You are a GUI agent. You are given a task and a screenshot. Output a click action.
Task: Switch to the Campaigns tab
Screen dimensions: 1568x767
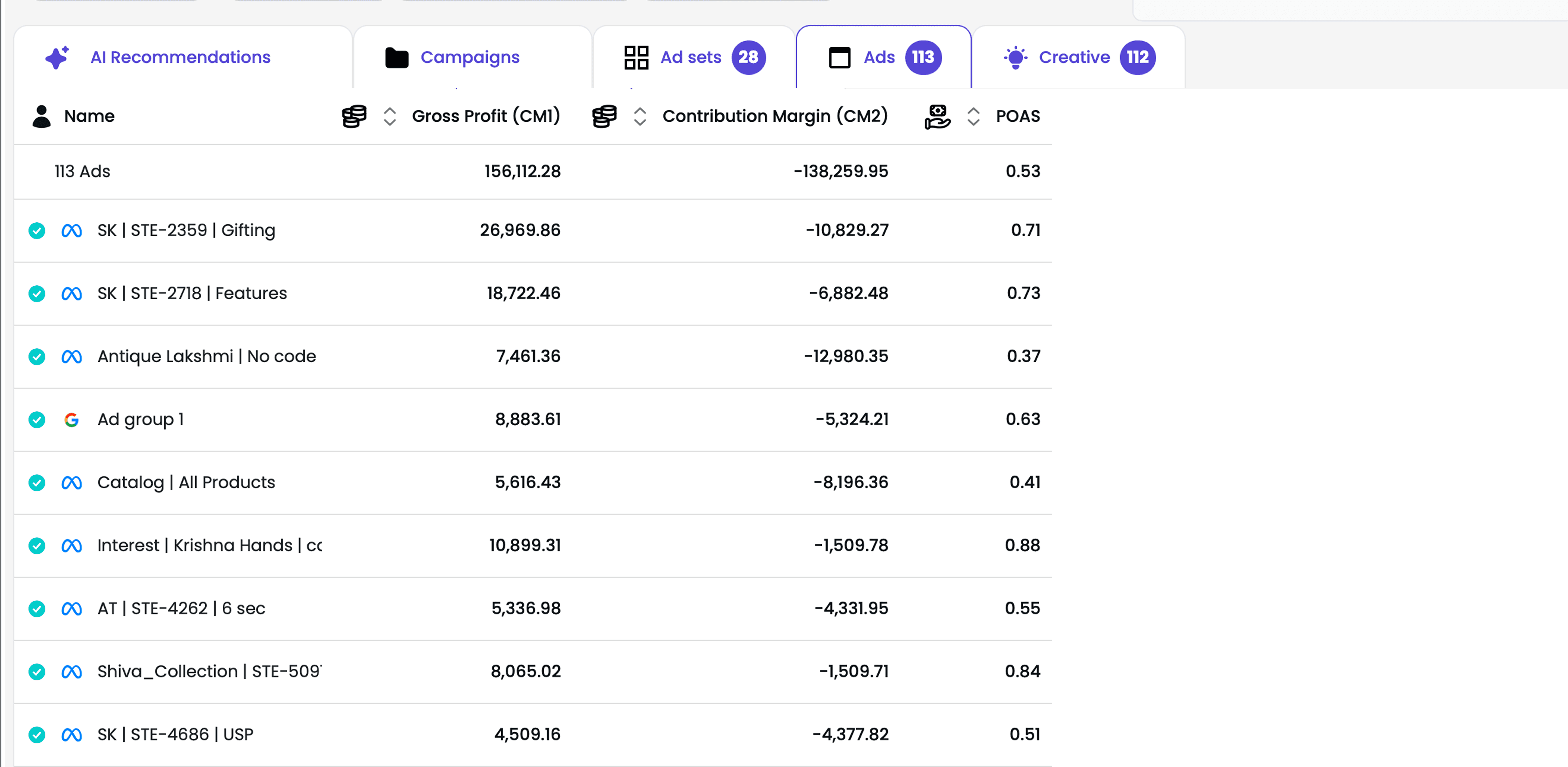(x=470, y=57)
